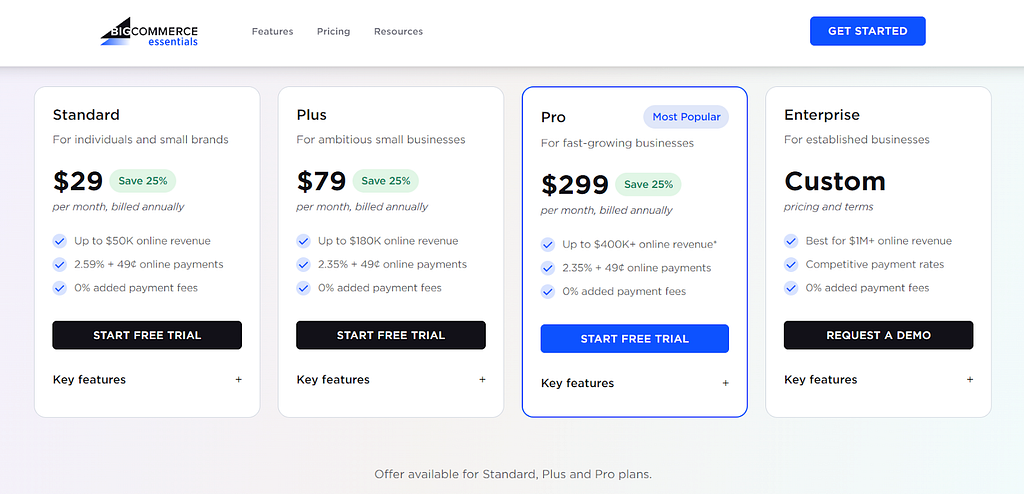Click checkmark next to Enterprise 0% added payment fees

[791, 288]
